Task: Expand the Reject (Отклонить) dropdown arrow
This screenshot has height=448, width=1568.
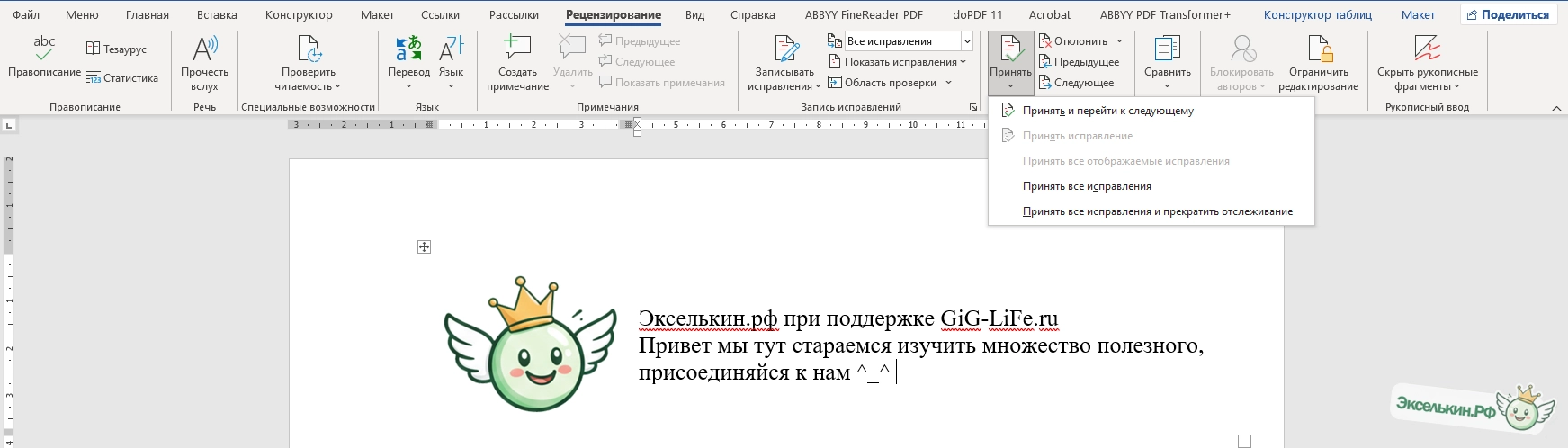Action: pos(1119,41)
